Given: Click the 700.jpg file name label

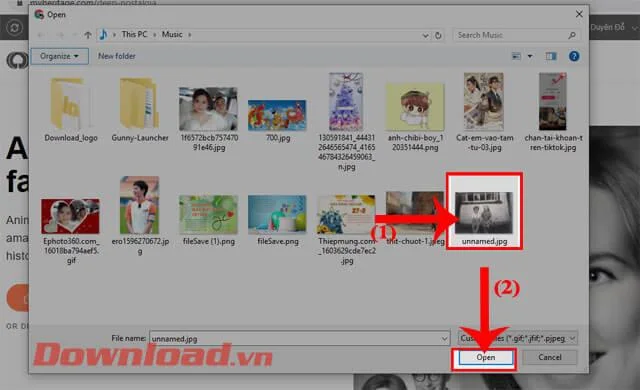Looking at the screenshot, I should (278, 138).
